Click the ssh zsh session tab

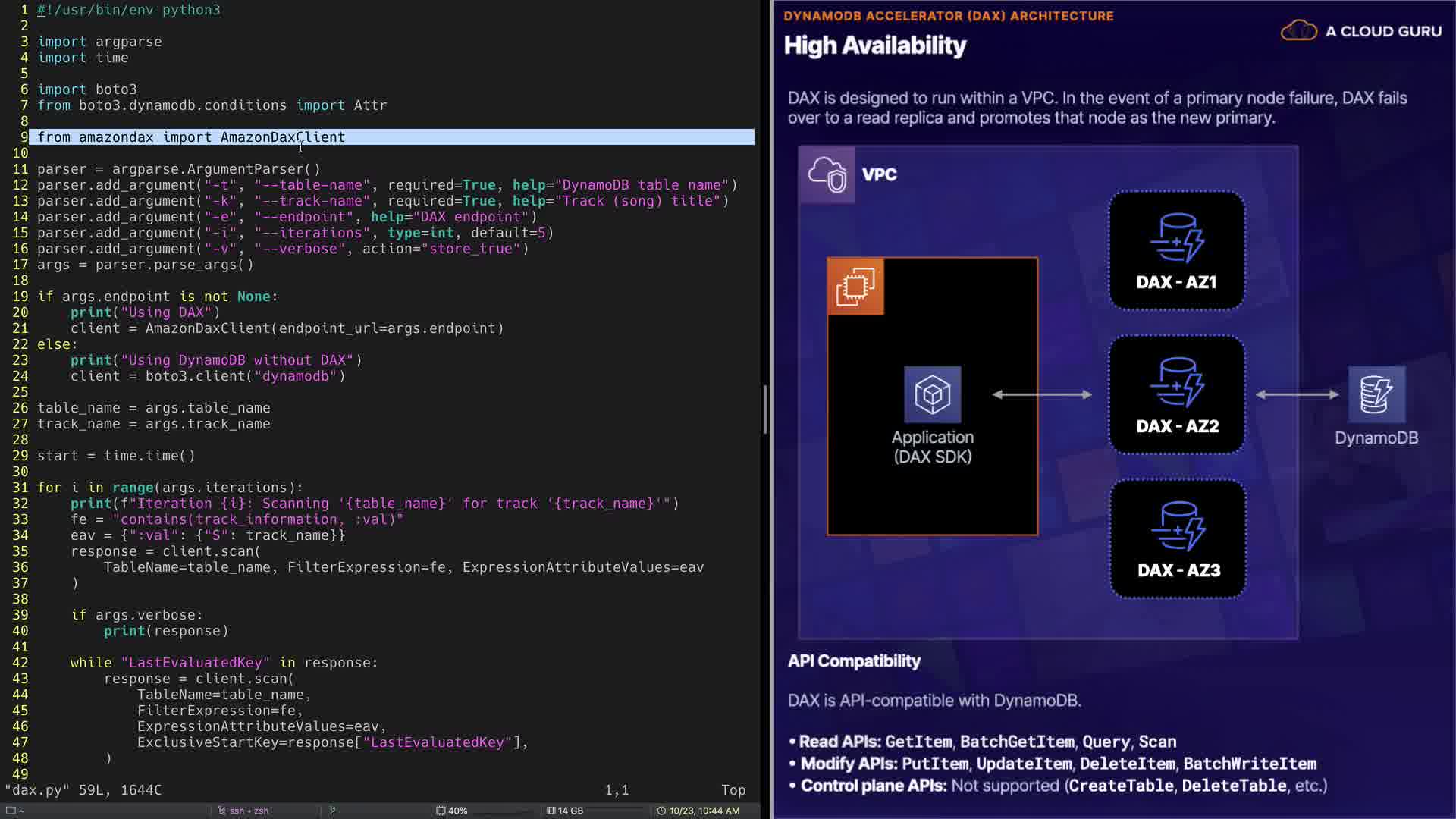(243, 811)
